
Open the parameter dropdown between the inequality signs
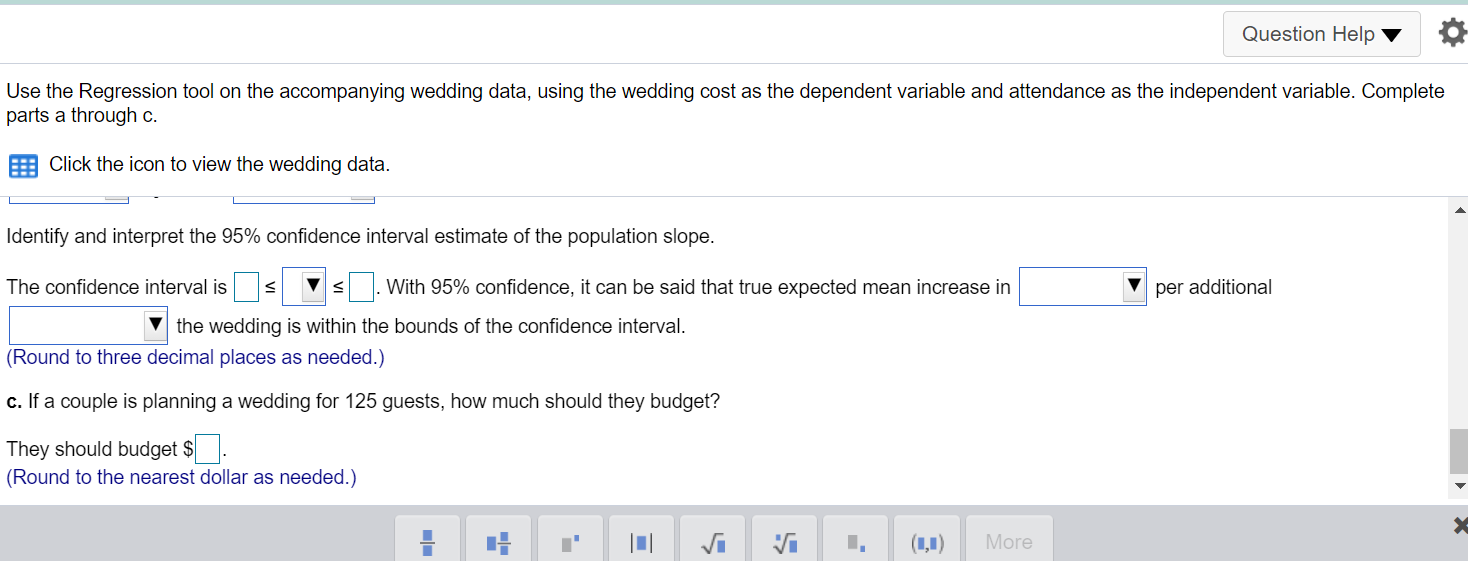(304, 287)
